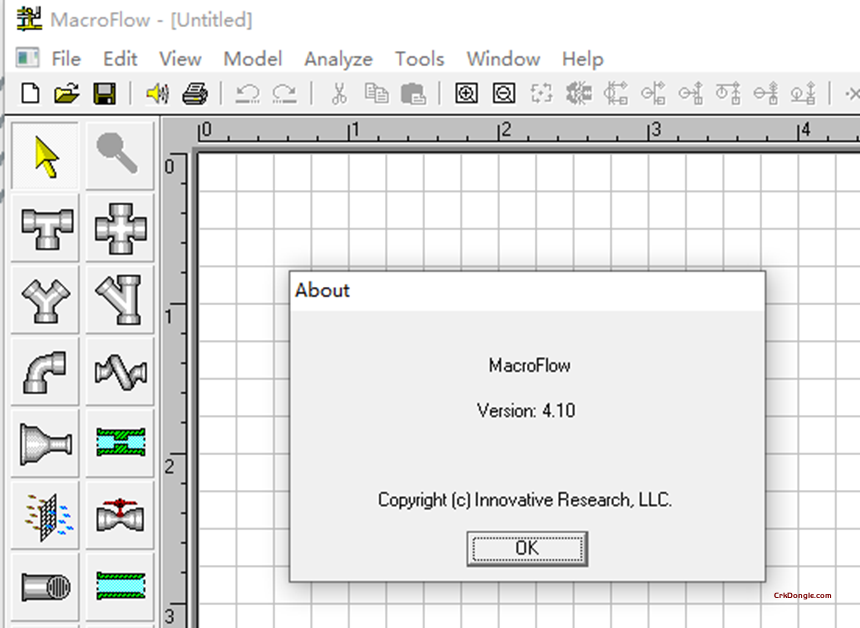Open file with the folder icon

click(66, 94)
